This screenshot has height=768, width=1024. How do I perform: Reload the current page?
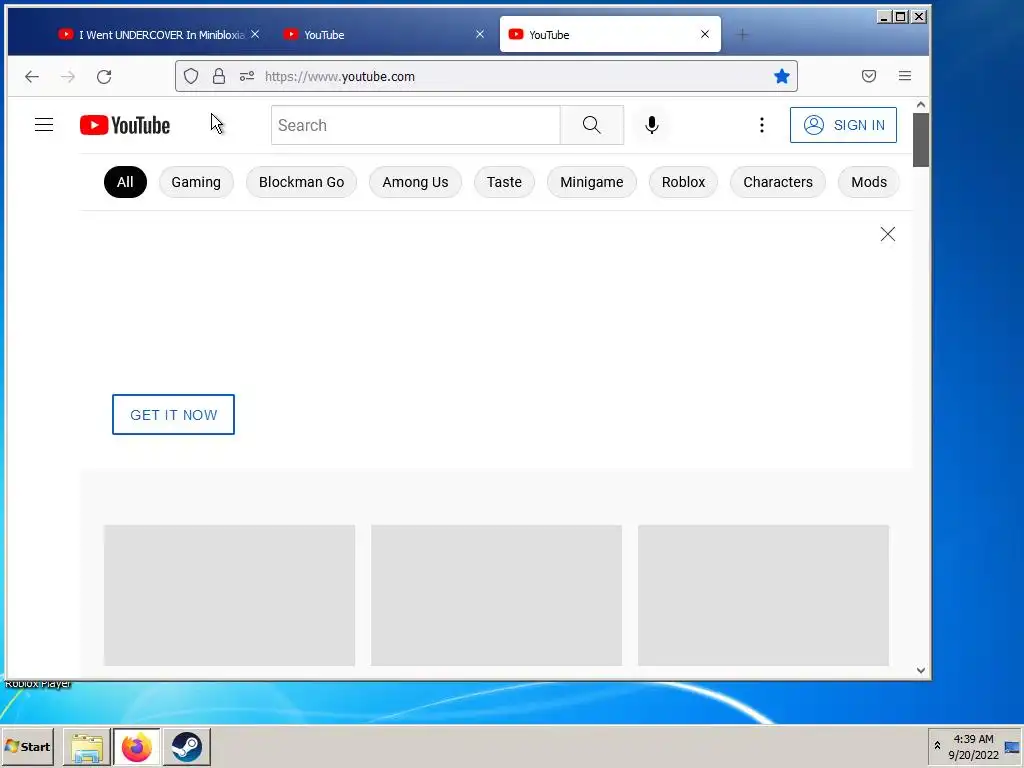104,76
